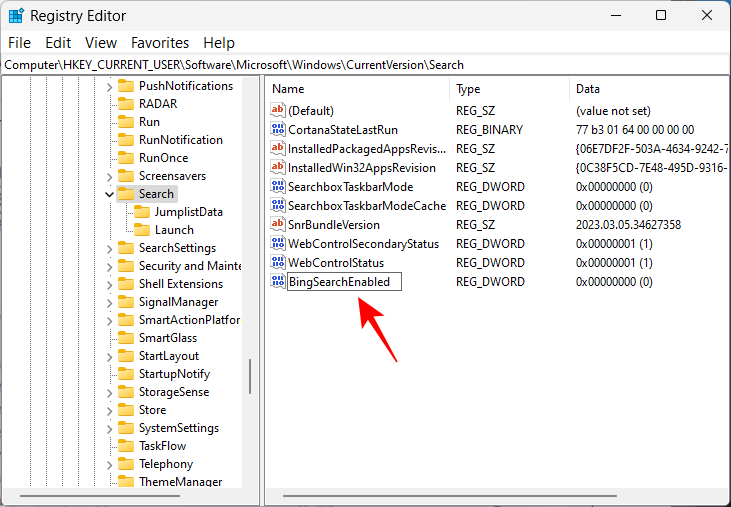The height and width of the screenshot is (507, 731).
Task: Click the WebControlStatus DWORD icon
Action: tap(278, 263)
